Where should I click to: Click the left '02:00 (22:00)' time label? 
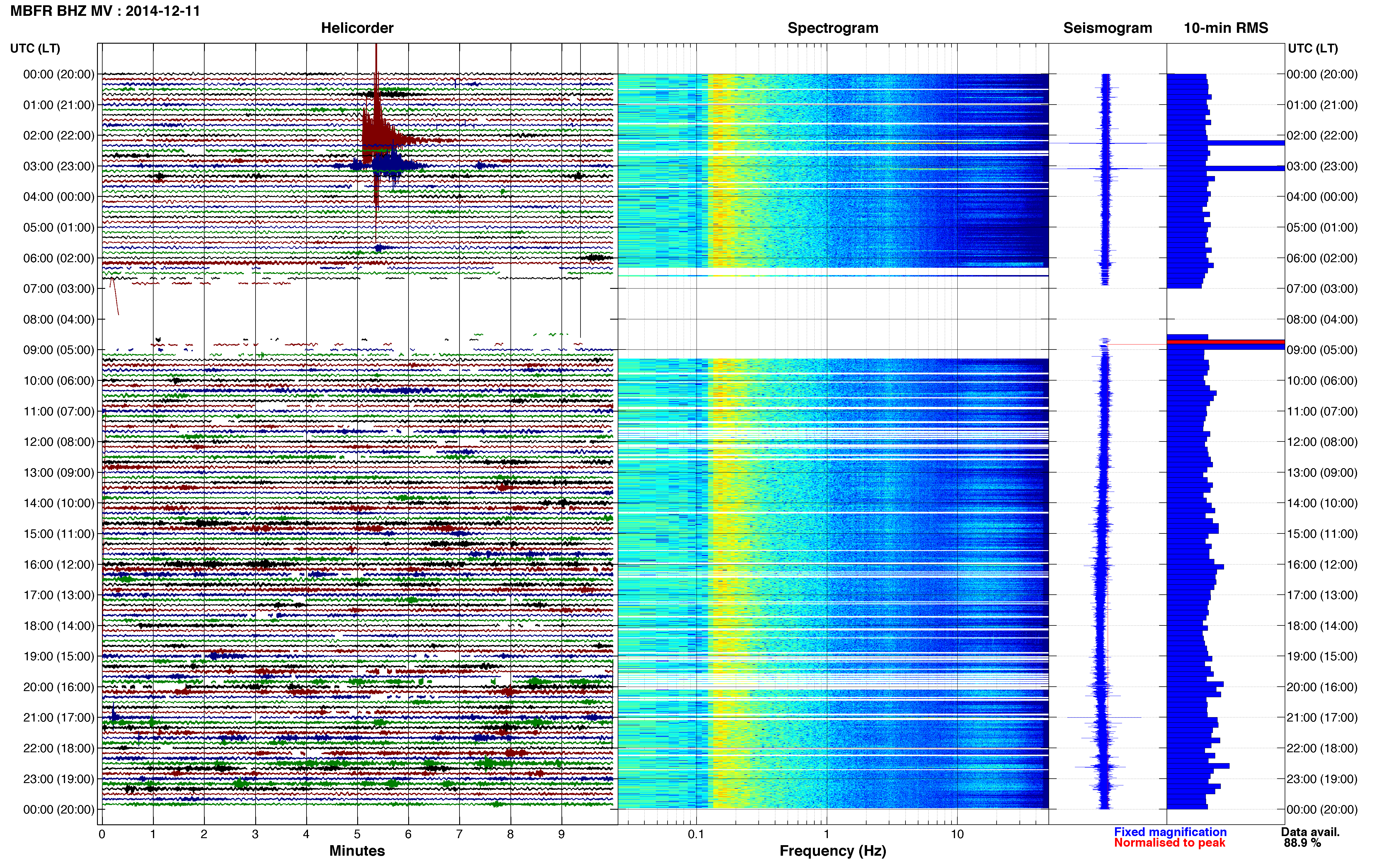[x=59, y=135]
